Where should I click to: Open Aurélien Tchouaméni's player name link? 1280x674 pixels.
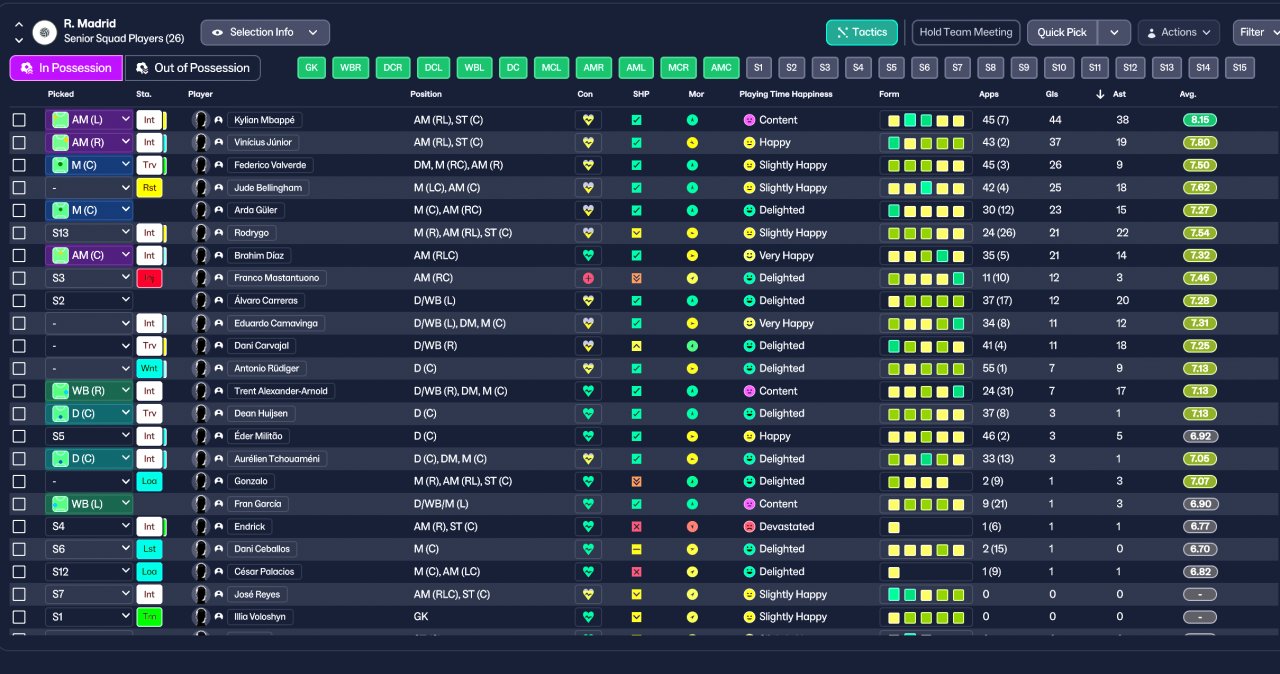click(x=277, y=459)
